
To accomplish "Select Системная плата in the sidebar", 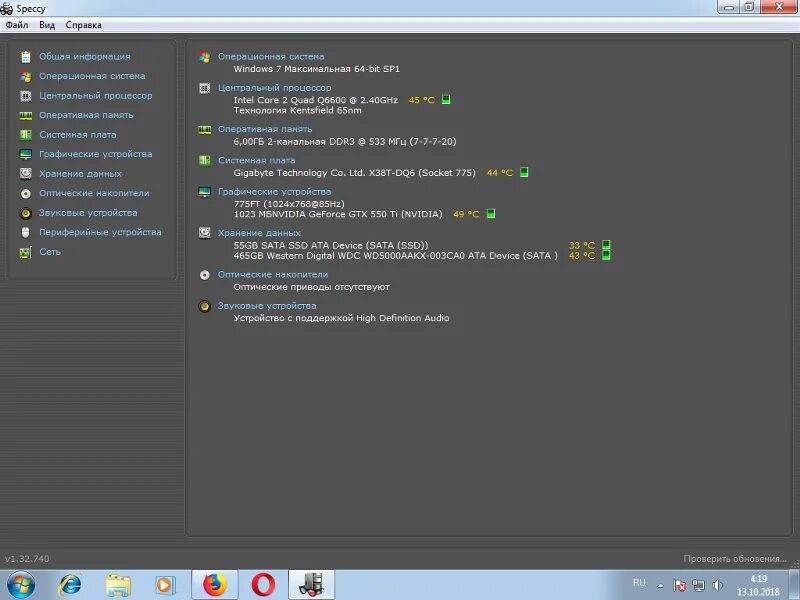I will tap(78, 135).
